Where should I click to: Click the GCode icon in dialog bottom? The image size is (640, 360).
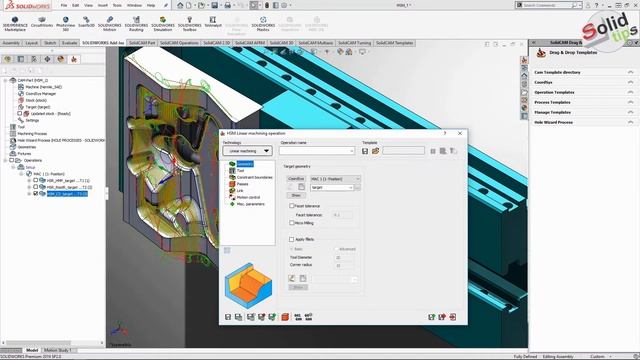(298, 317)
